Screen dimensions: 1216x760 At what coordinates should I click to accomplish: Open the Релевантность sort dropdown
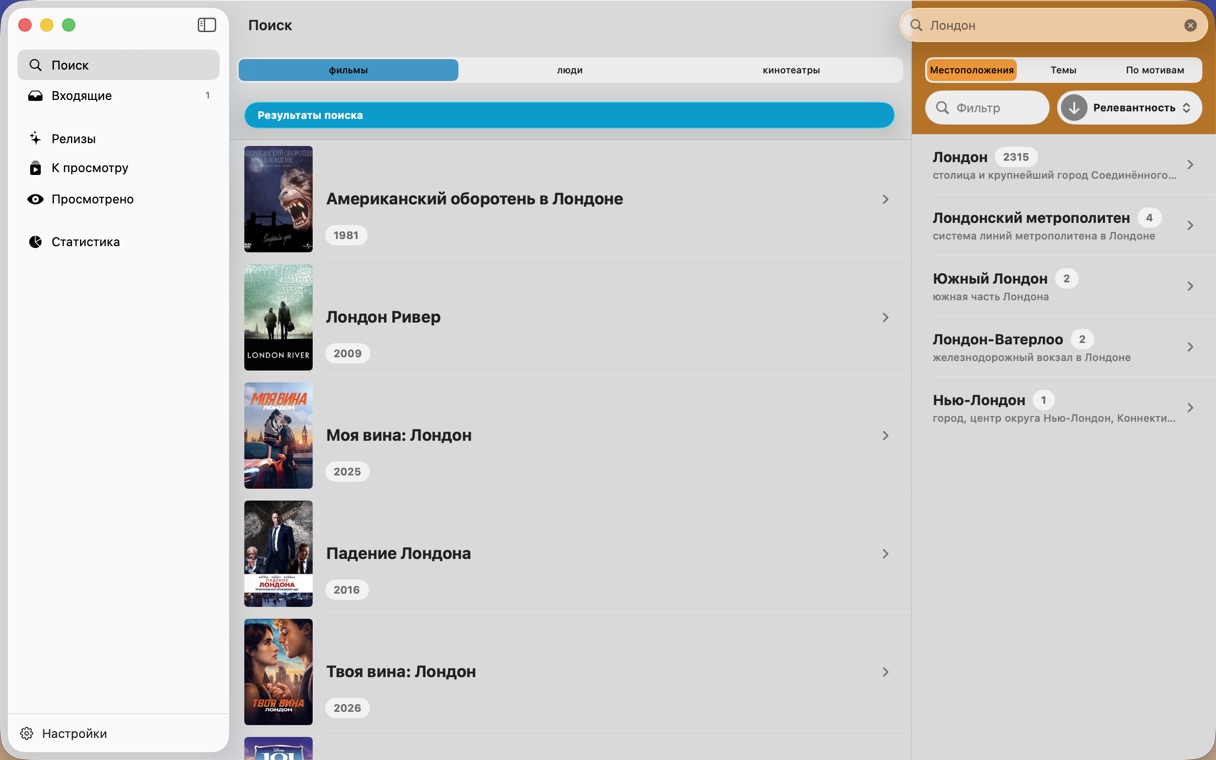point(1142,108)
